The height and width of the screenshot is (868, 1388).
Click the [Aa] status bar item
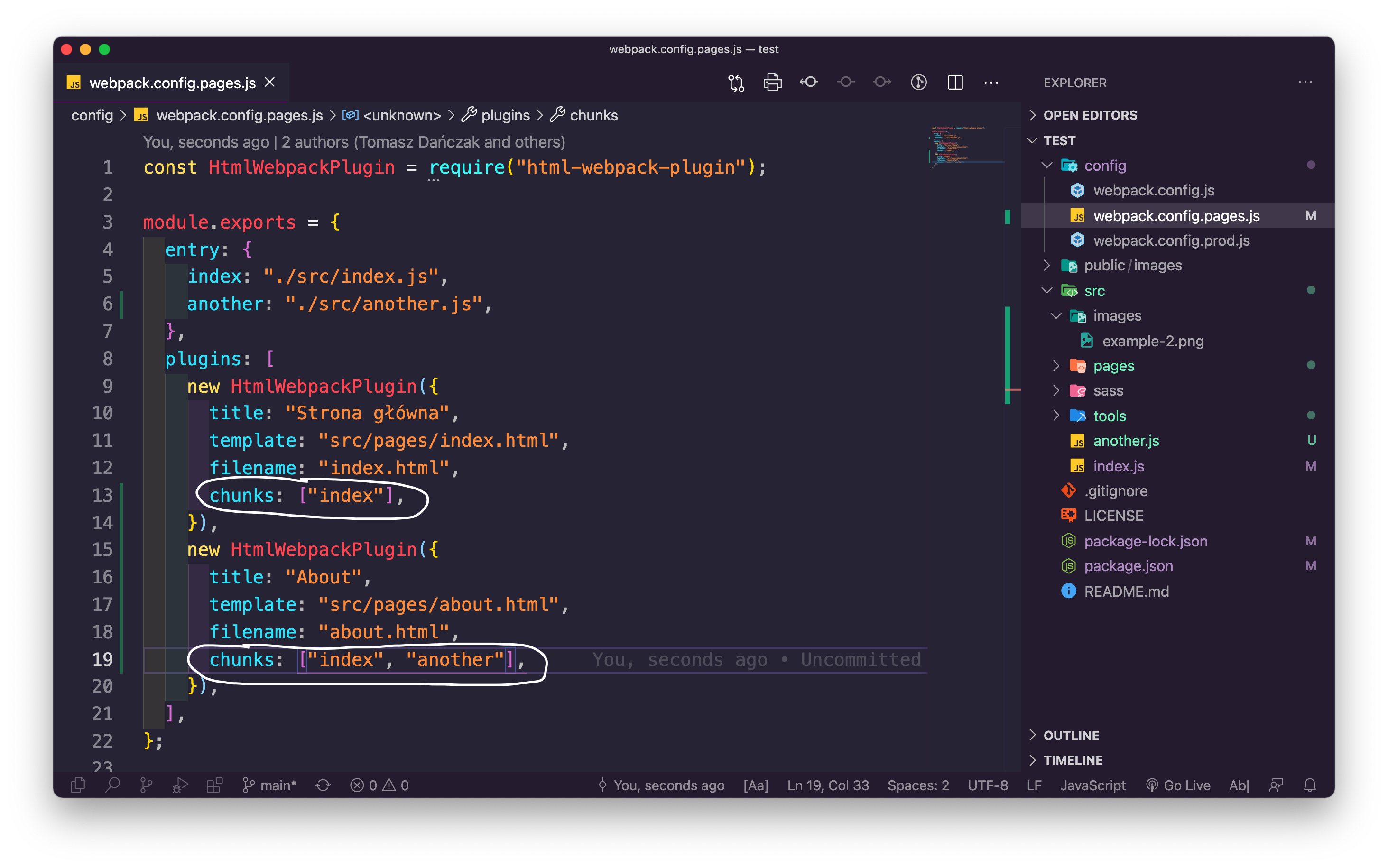pyautogui.click(x=756, y=785)
